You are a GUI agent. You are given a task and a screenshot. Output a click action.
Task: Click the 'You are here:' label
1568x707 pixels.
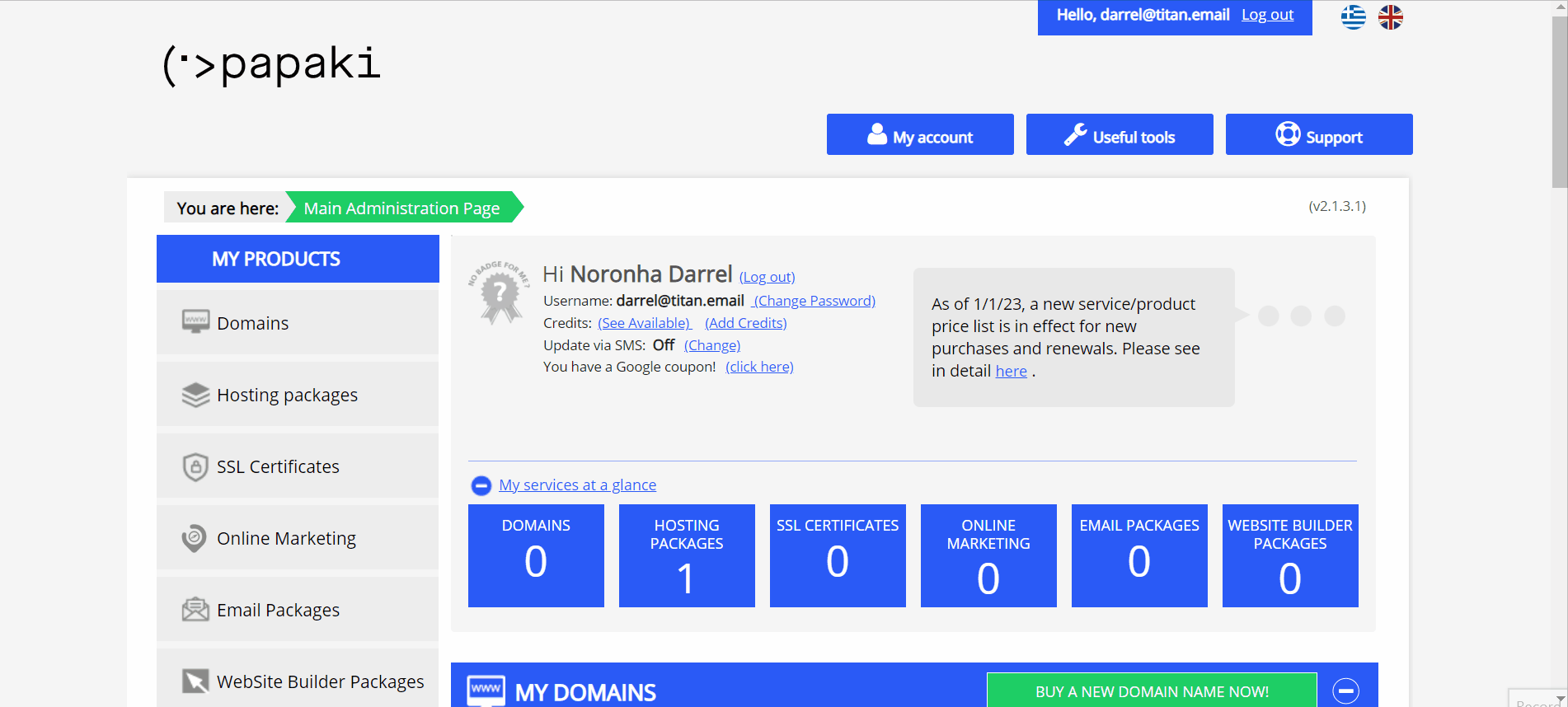pyautogui.click(x=228, y=208)
